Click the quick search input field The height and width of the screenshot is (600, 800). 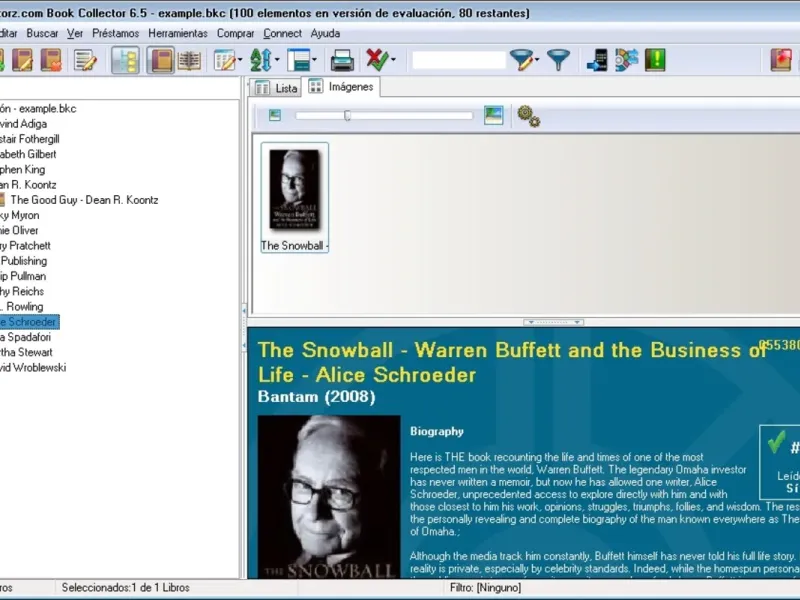459,60
